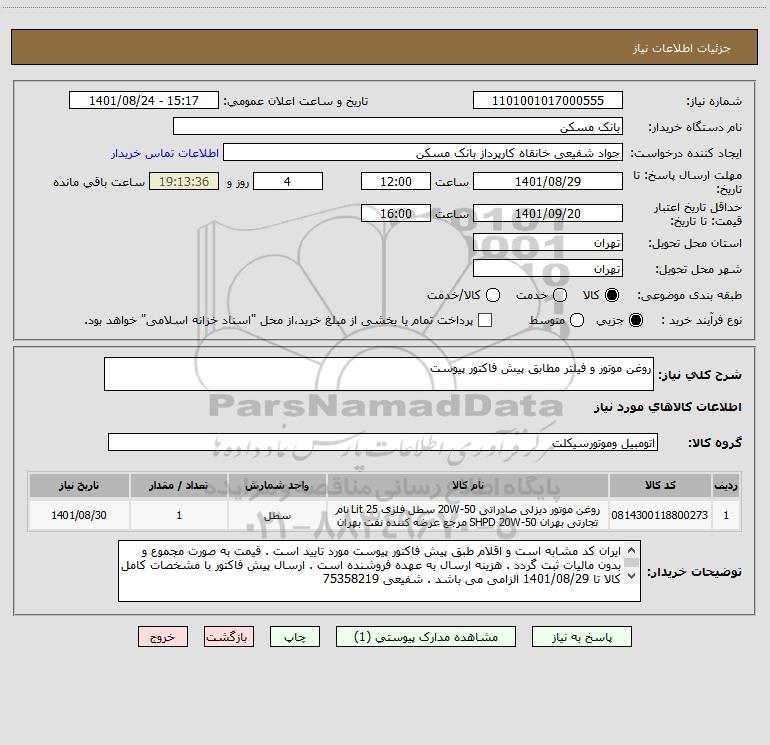Choose the جزیی purchase type radio

coord(635,320)
